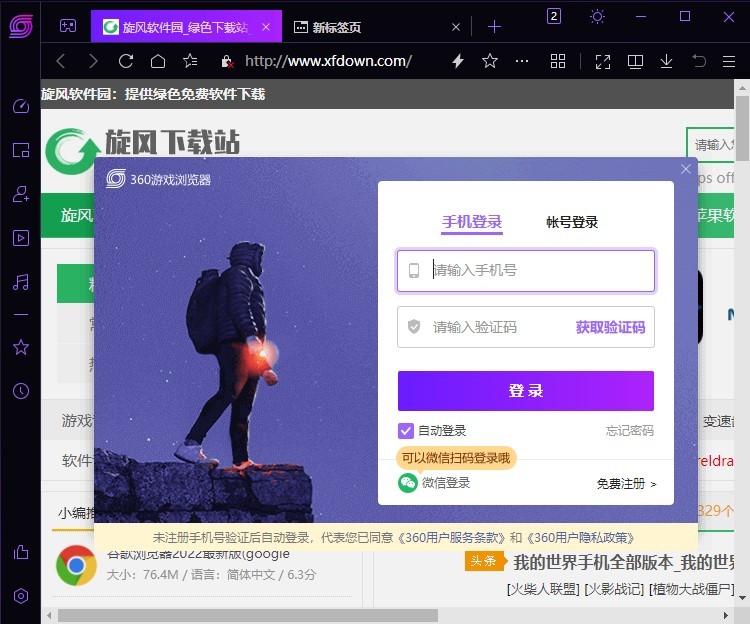Open a new tab with plus button
The height and width of the screenshot is (624, 750).
click(x=494, y=27)
